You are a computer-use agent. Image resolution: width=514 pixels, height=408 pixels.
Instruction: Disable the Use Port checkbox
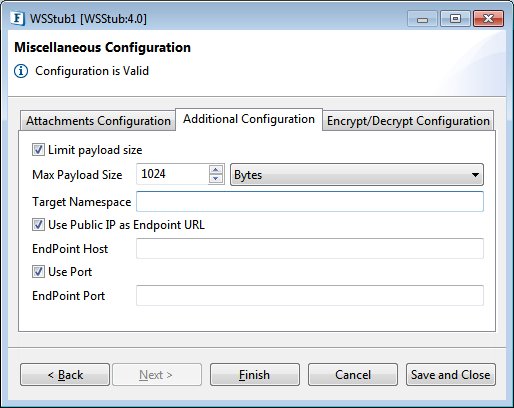tap(38, 272)
